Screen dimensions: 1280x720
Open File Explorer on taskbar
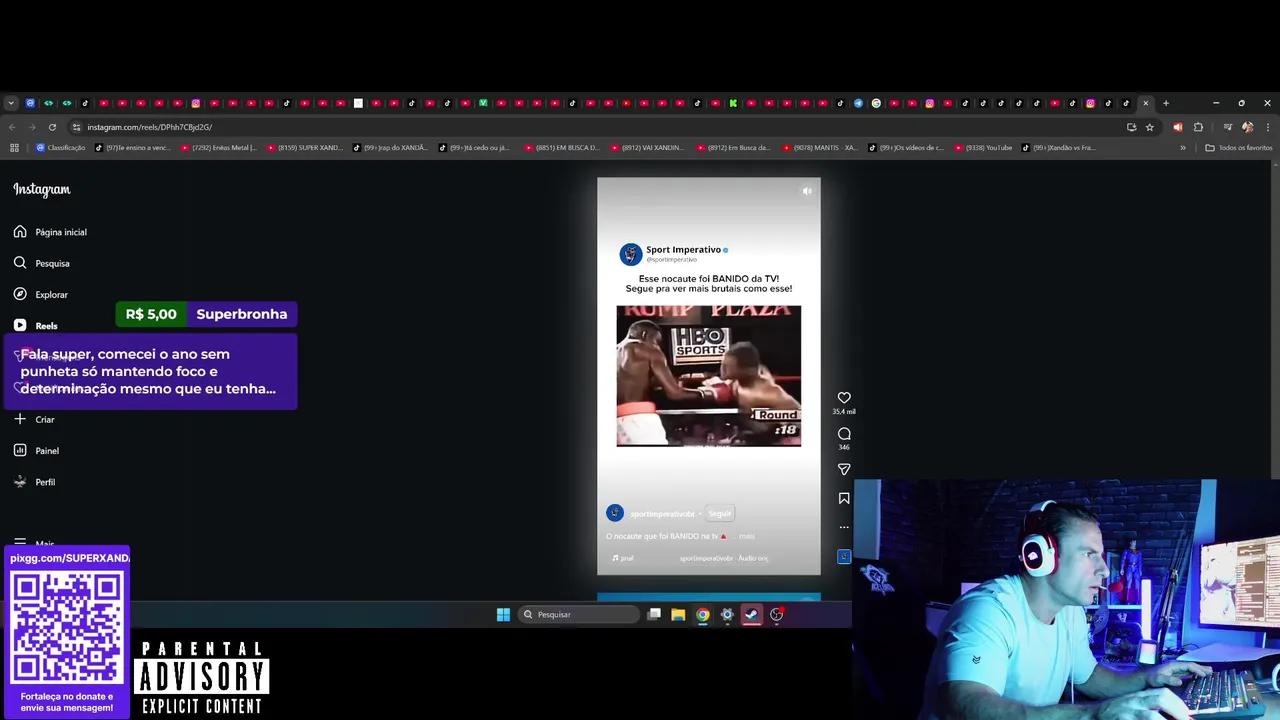coord(678,615)
